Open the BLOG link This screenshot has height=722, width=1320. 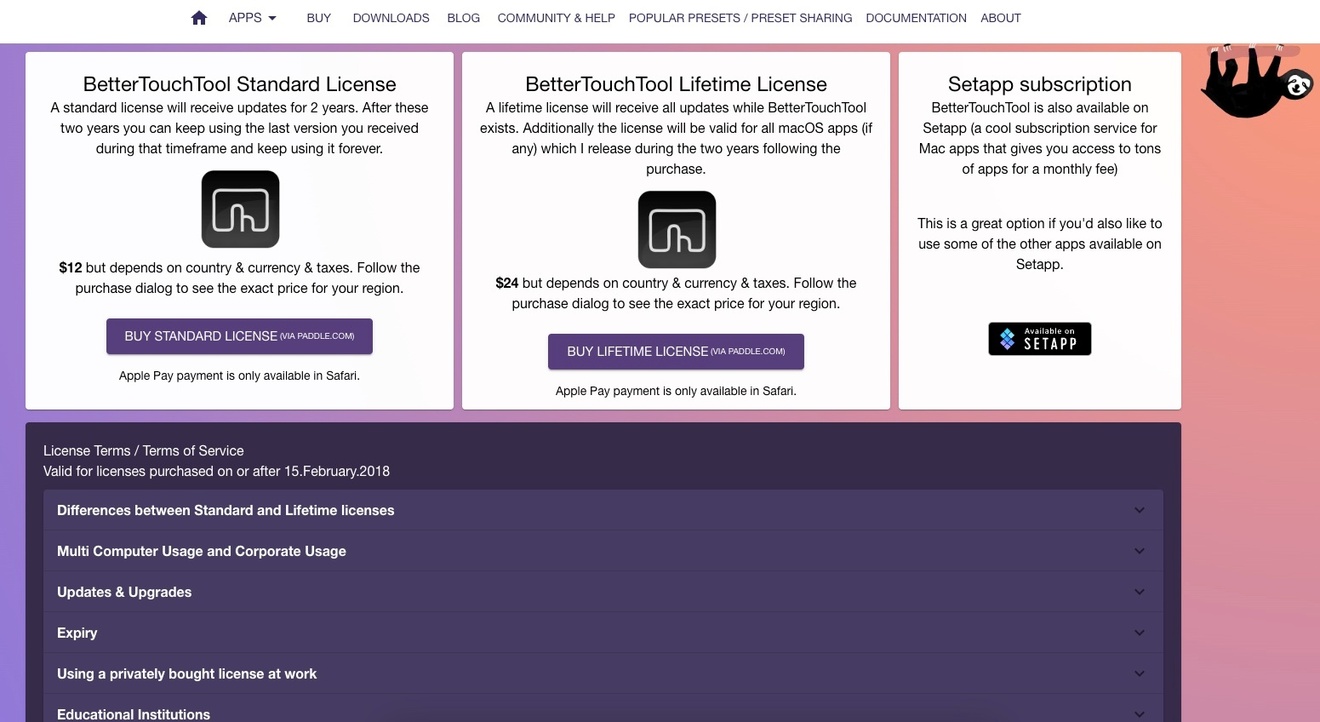click(x=464, y=18)
